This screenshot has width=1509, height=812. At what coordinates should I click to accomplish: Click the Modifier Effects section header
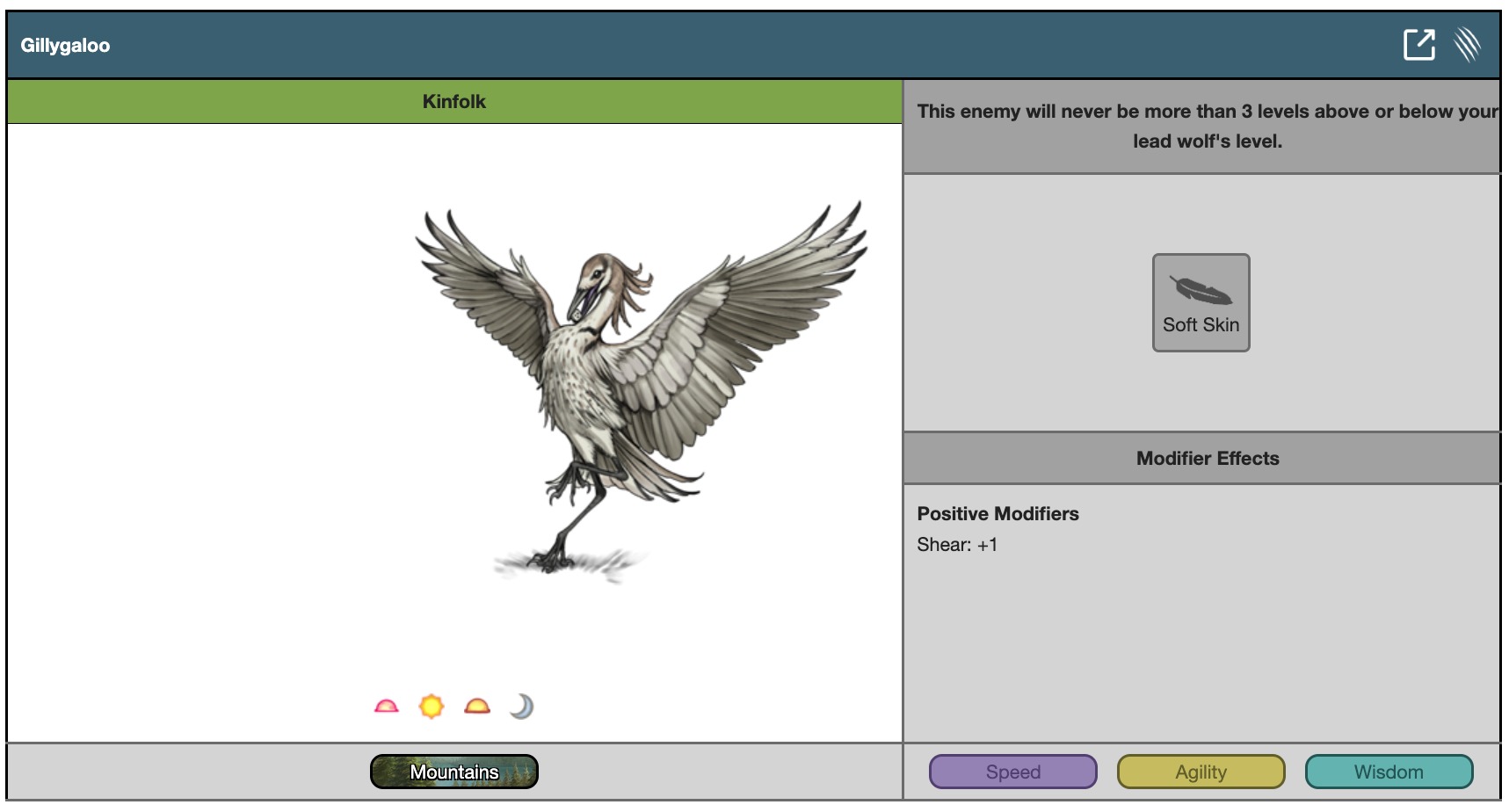pos(1207,458)
